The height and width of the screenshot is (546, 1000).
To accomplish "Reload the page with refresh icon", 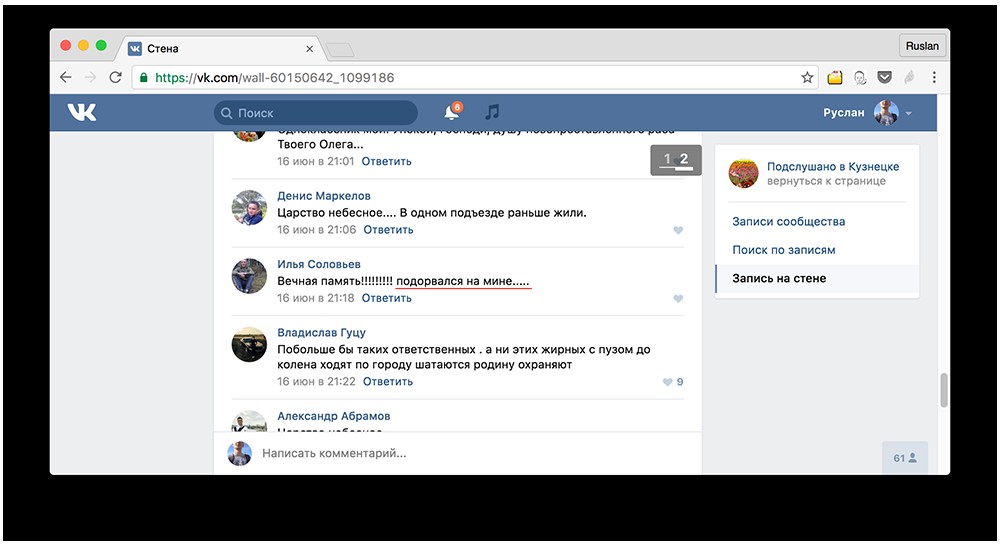I will pos(115,77).
